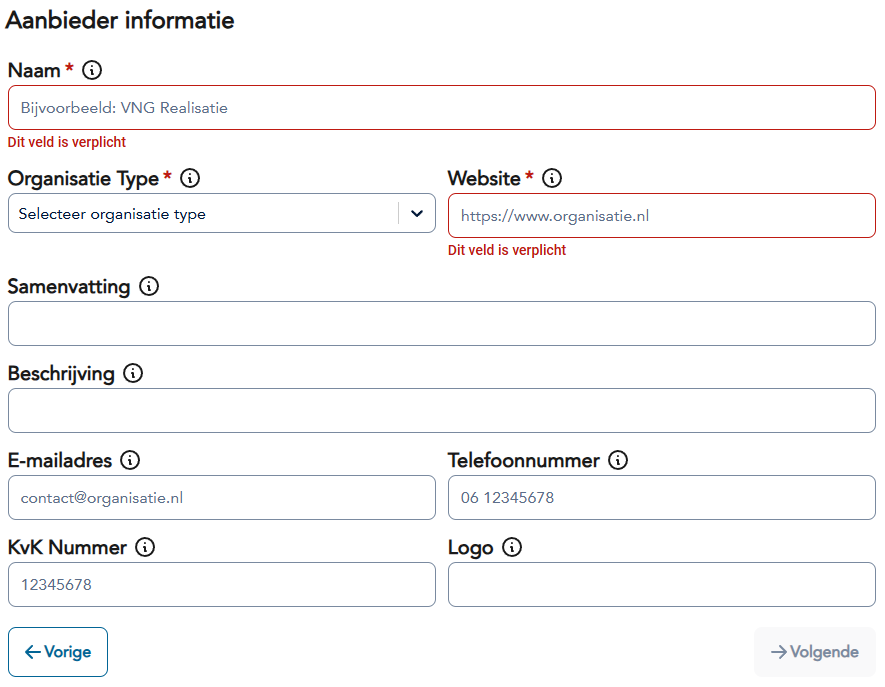Click inside the Beschrijving field

click(441, 411)
